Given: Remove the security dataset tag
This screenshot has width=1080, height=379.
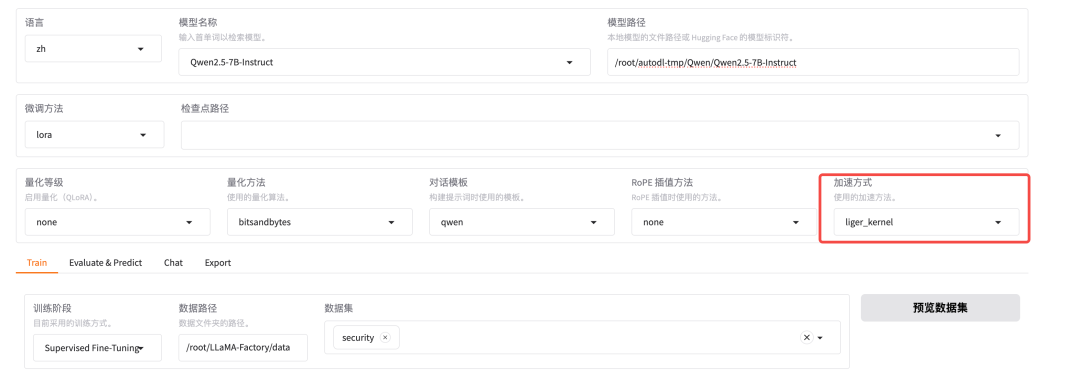Looking at the screenshot, I should click(385, 338).
